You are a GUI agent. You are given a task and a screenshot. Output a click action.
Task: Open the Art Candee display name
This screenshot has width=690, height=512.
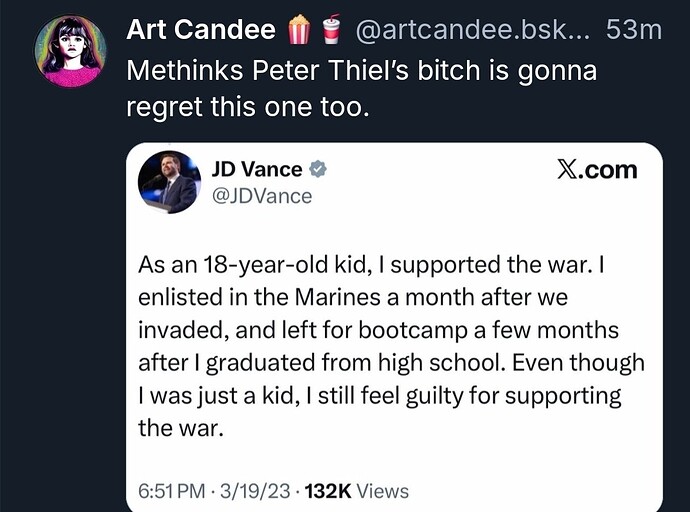[200, 31]
